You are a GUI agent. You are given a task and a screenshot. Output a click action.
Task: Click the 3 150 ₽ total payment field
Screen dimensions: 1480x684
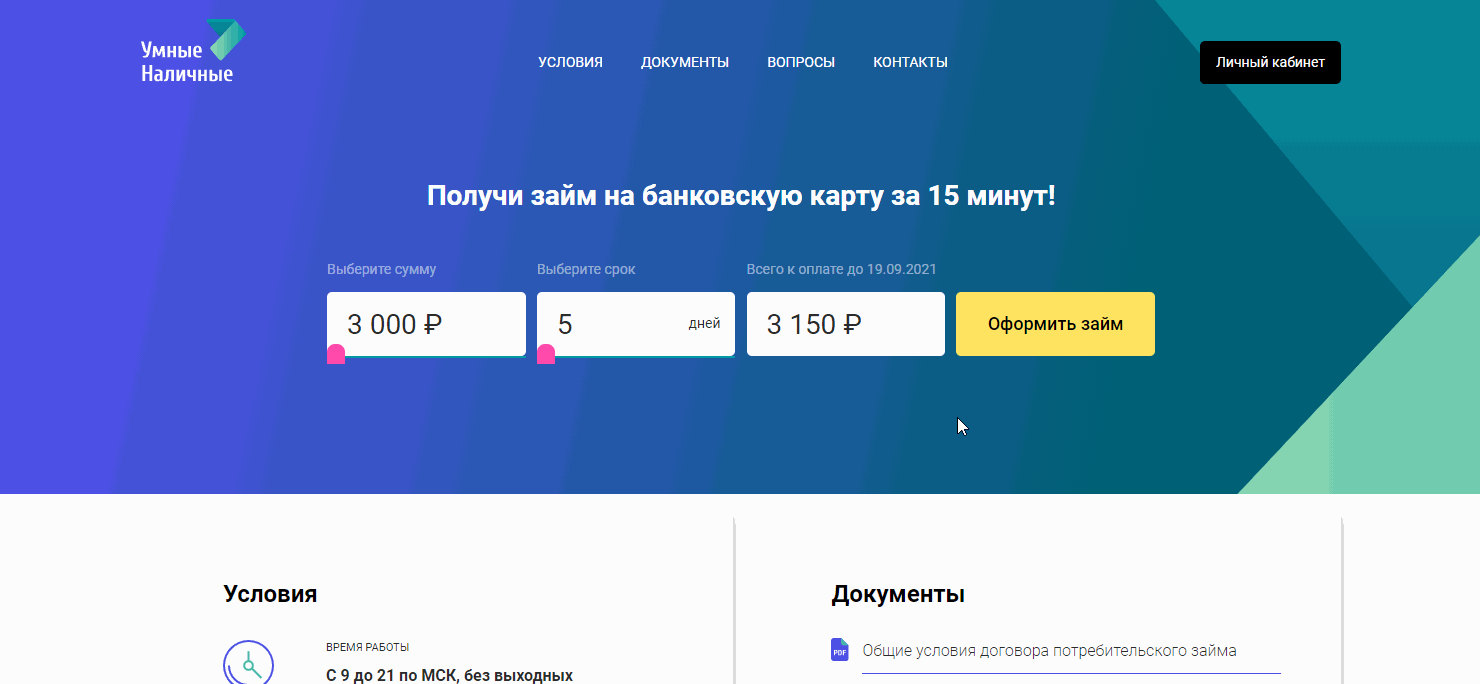pyautogui.click(x=845, y=324)
